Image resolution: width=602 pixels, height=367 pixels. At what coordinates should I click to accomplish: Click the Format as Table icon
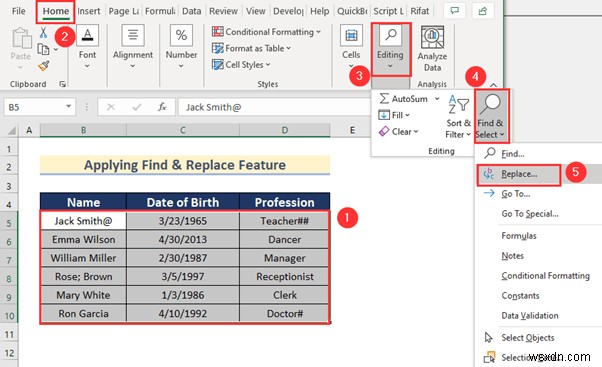pyautogui.click(x=218, y=48)
